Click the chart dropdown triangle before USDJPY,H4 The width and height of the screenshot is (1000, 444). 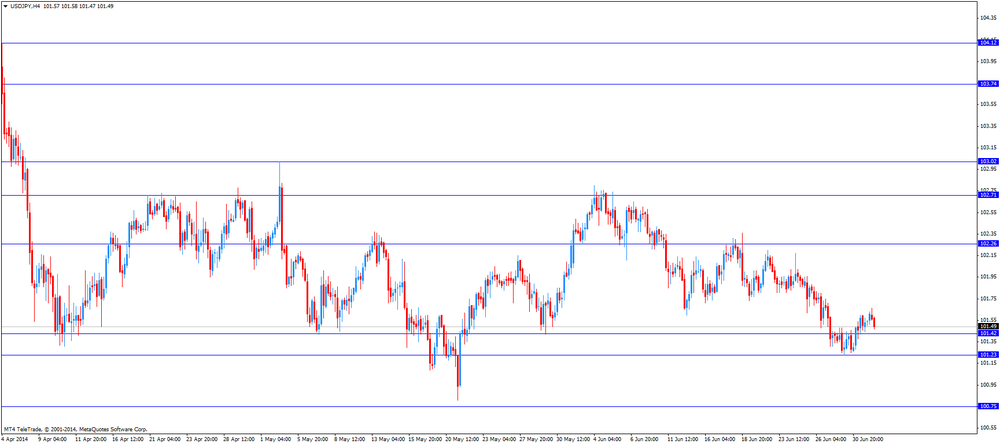pos(6,5)
